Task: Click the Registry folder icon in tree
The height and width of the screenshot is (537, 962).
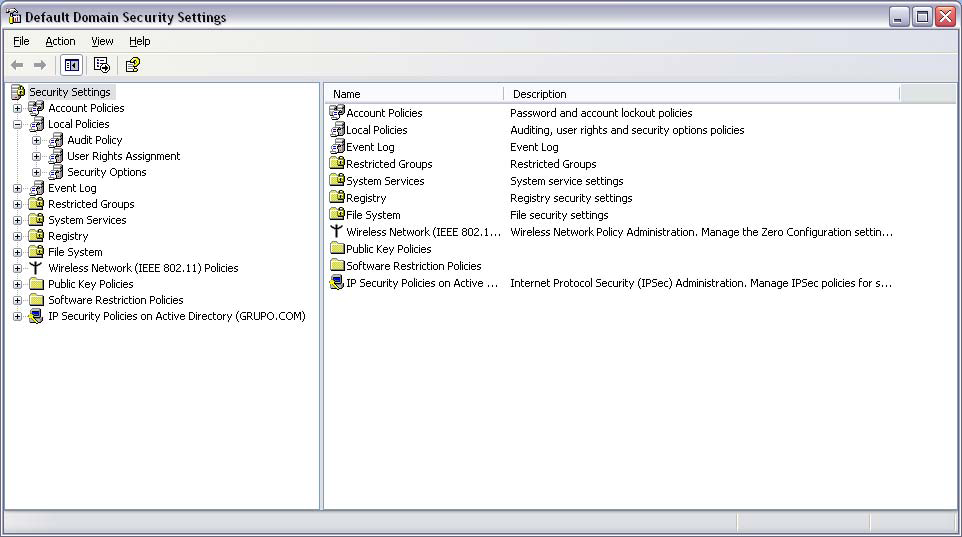Action: (37, 236)
